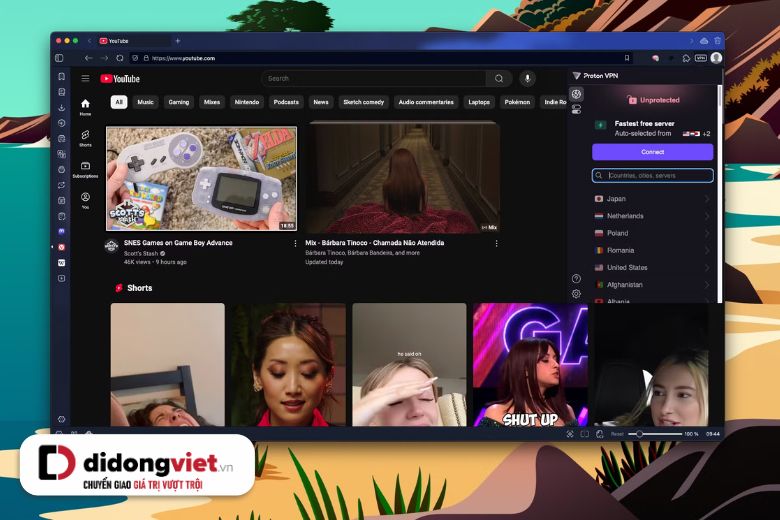The height and width of the screenshot is (520, 780).
Task: Click the VPN toolbar button
Action: (700, 58)
